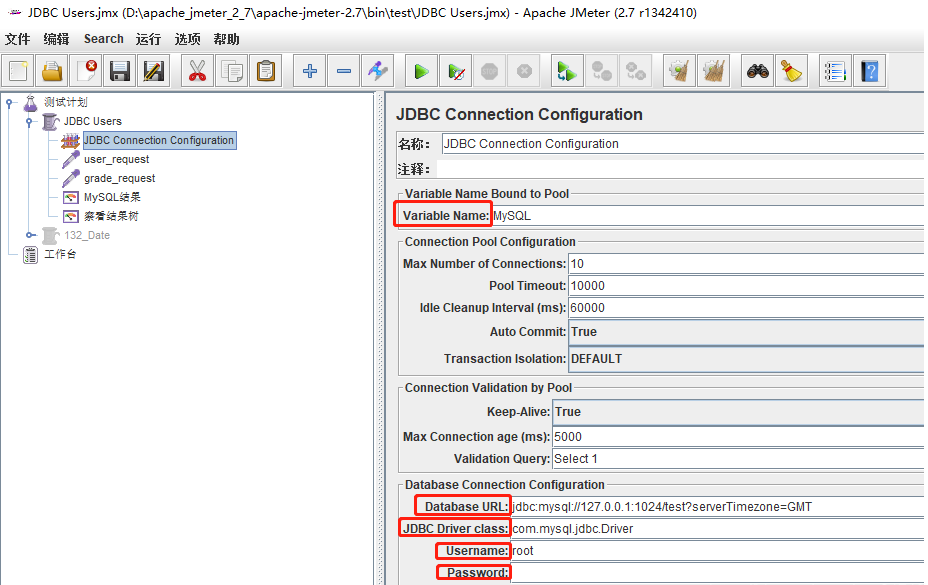Click the Open file folder icon
The height and width of the screenshot is (585, 928).
coord(52,71)
